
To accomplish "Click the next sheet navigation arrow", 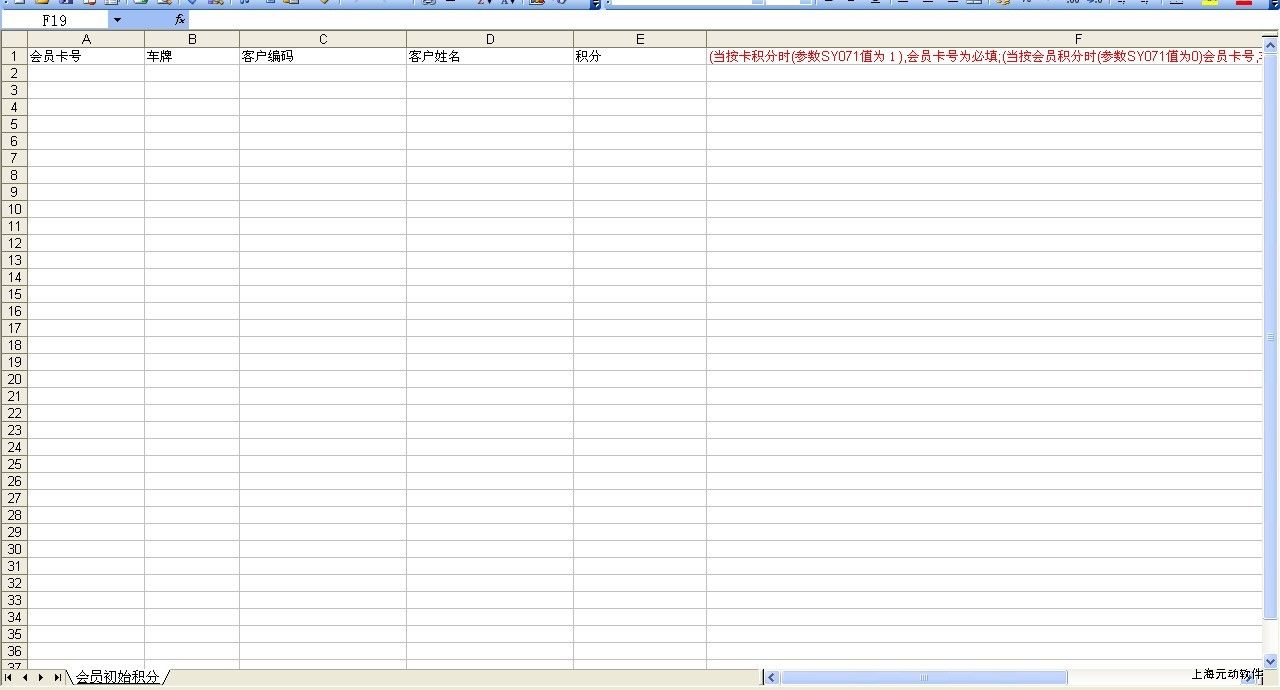I will pyautogui.click(x=41, y=678).
